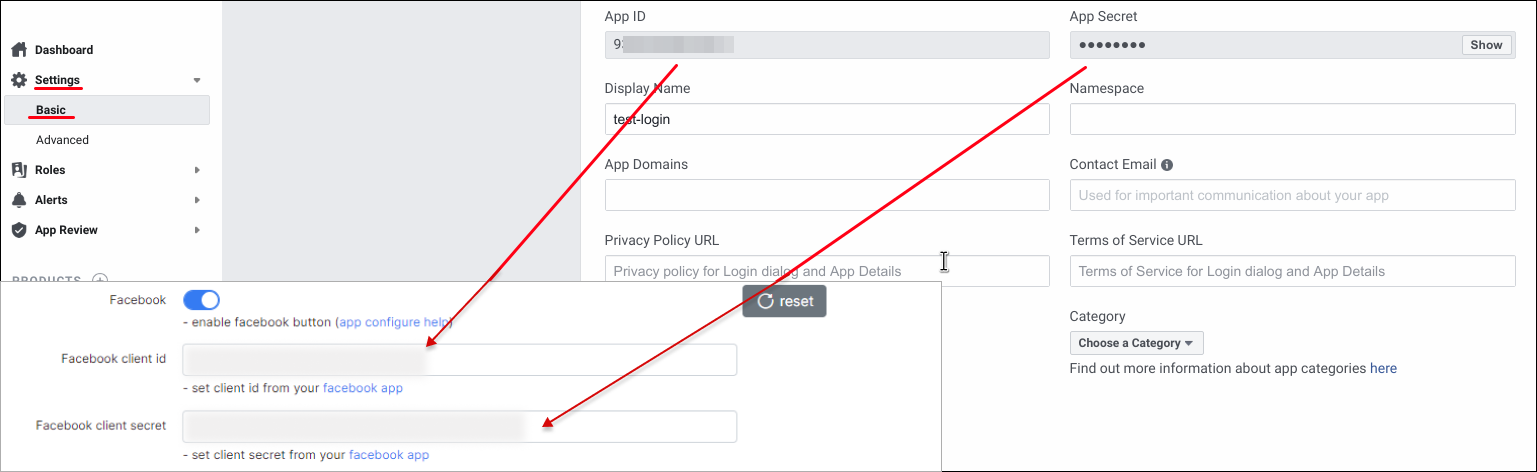Image resolution: width=1537 pixels, height=472 pixels.
Task: Click the Roles icon in sidebar
Action: pyautogui.click(x=19, y=170)
